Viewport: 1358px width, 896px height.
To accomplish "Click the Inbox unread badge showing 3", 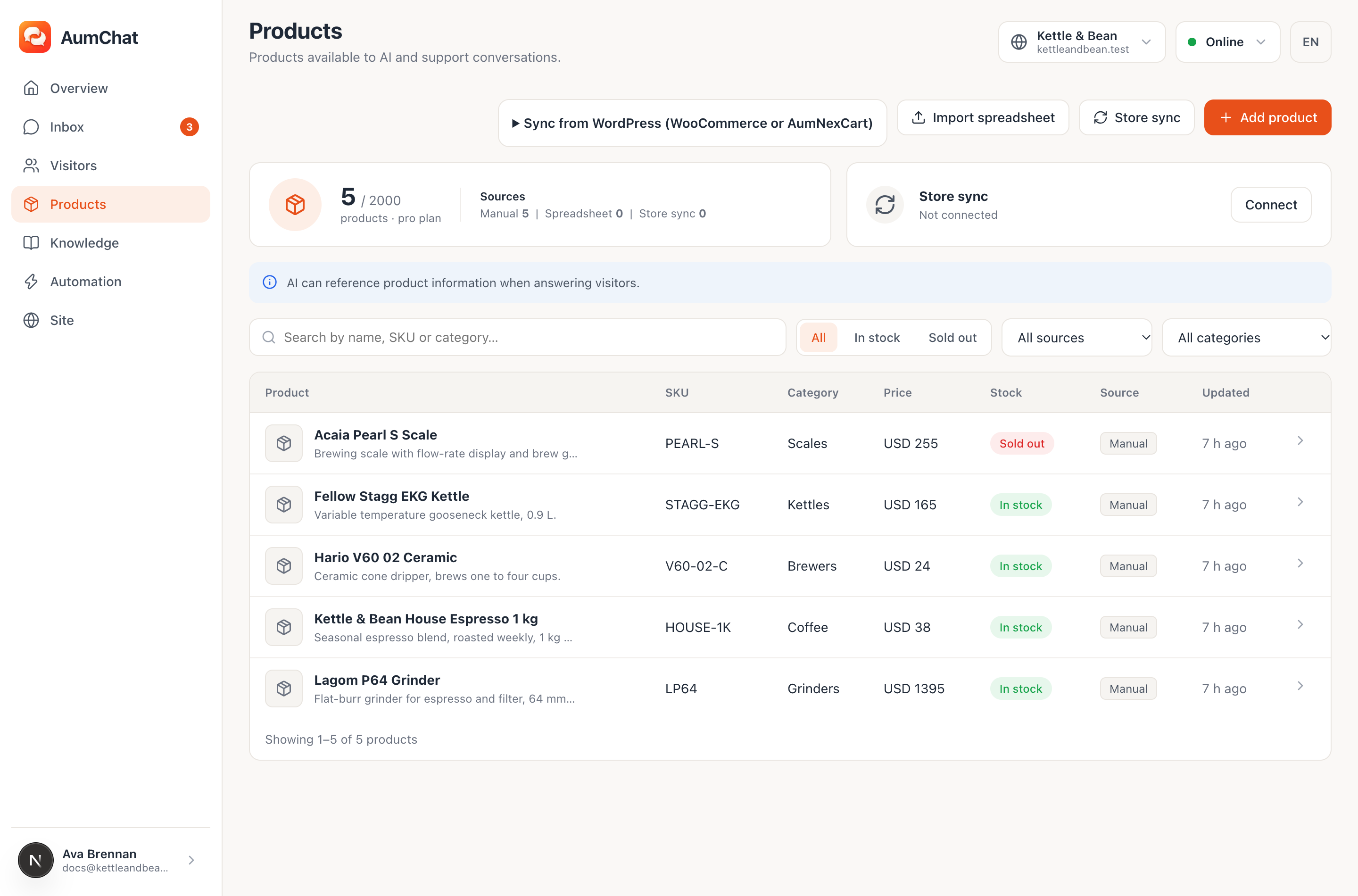I will 190,127.
